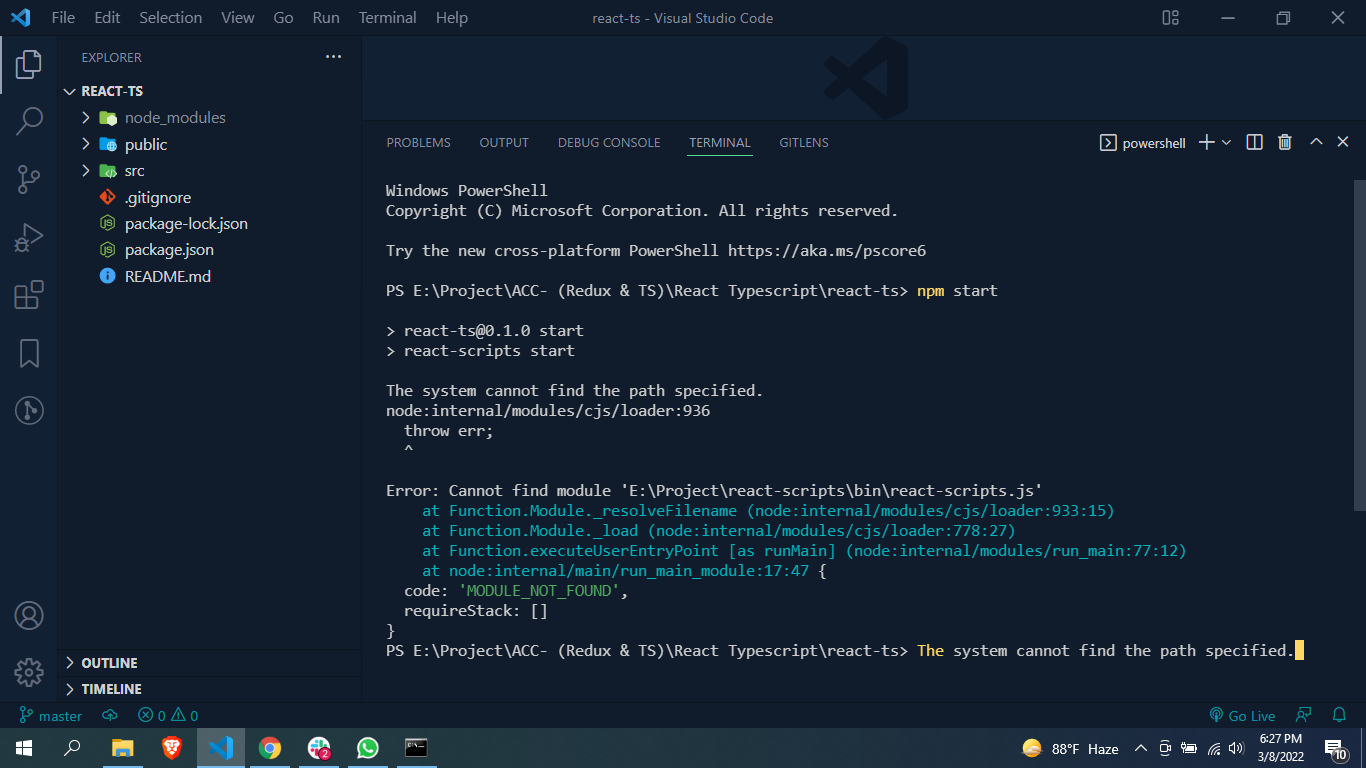Open the Extensions view

29,295
